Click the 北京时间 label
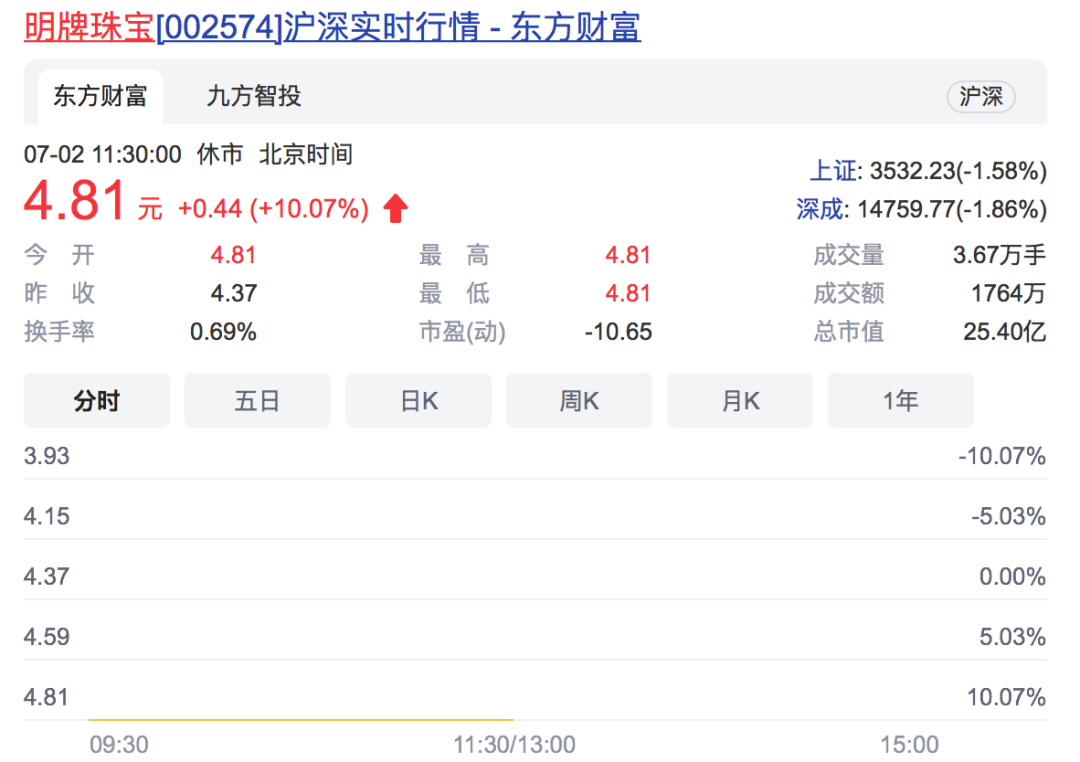Viewport: 1080px width, 762px height. pos(306,154)
